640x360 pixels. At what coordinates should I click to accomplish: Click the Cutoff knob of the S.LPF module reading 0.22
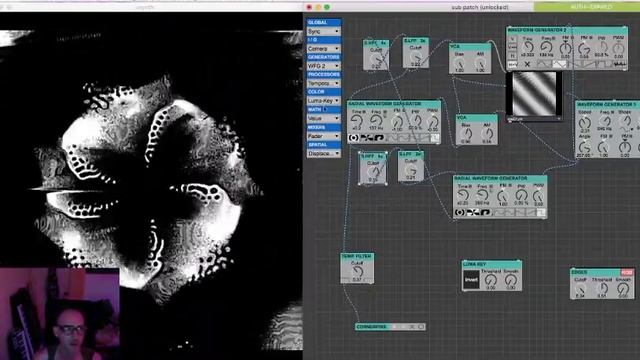tap(415, 57)
